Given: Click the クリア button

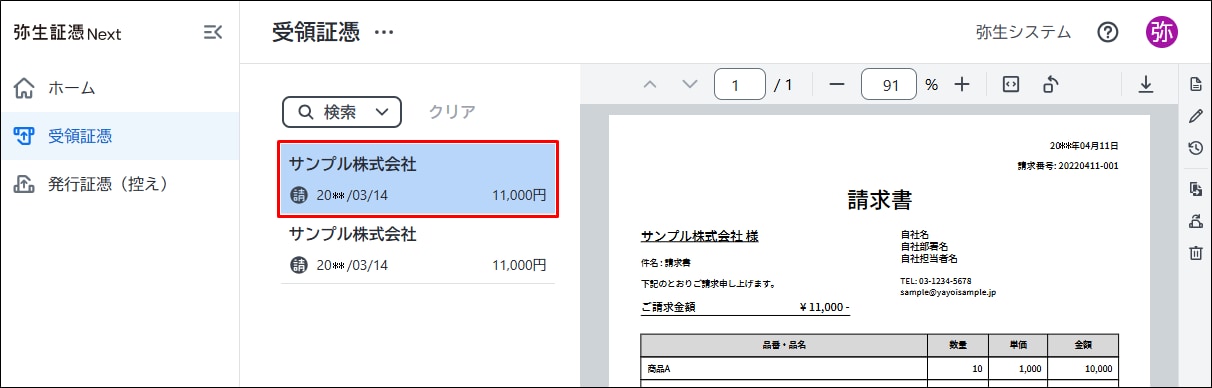Looking at the screenshot, I should 451,112.
